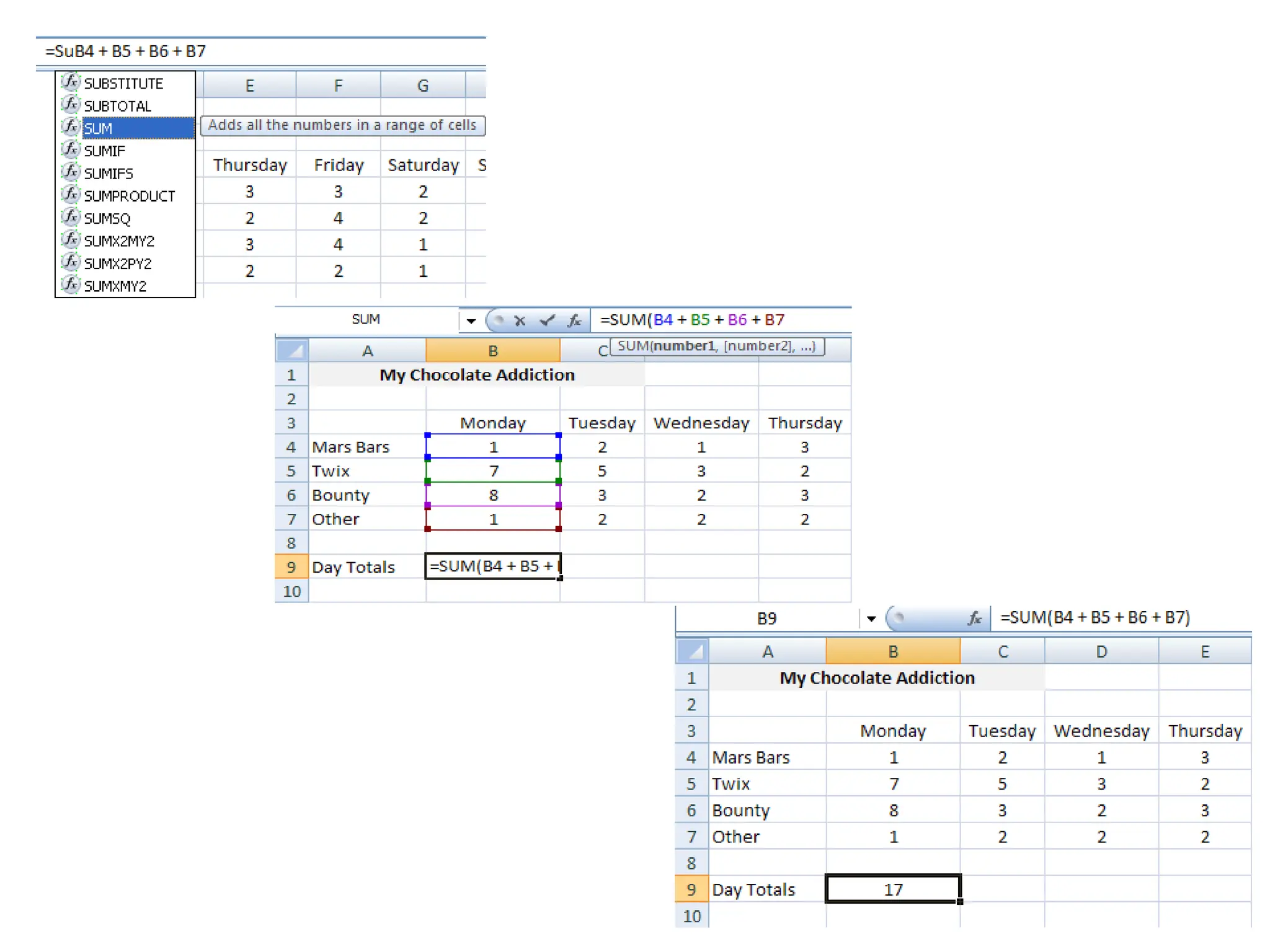The image size is (1270, 952).
Task: Click the fx icon next to B9 name box
Action: [x=974, y=618]
